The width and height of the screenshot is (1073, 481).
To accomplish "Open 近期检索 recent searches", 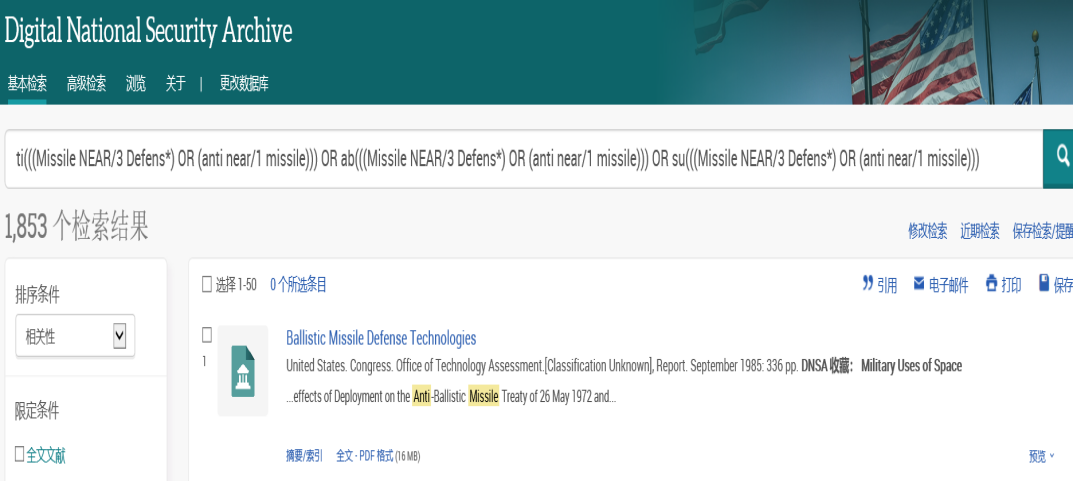I will coord(980,231).
